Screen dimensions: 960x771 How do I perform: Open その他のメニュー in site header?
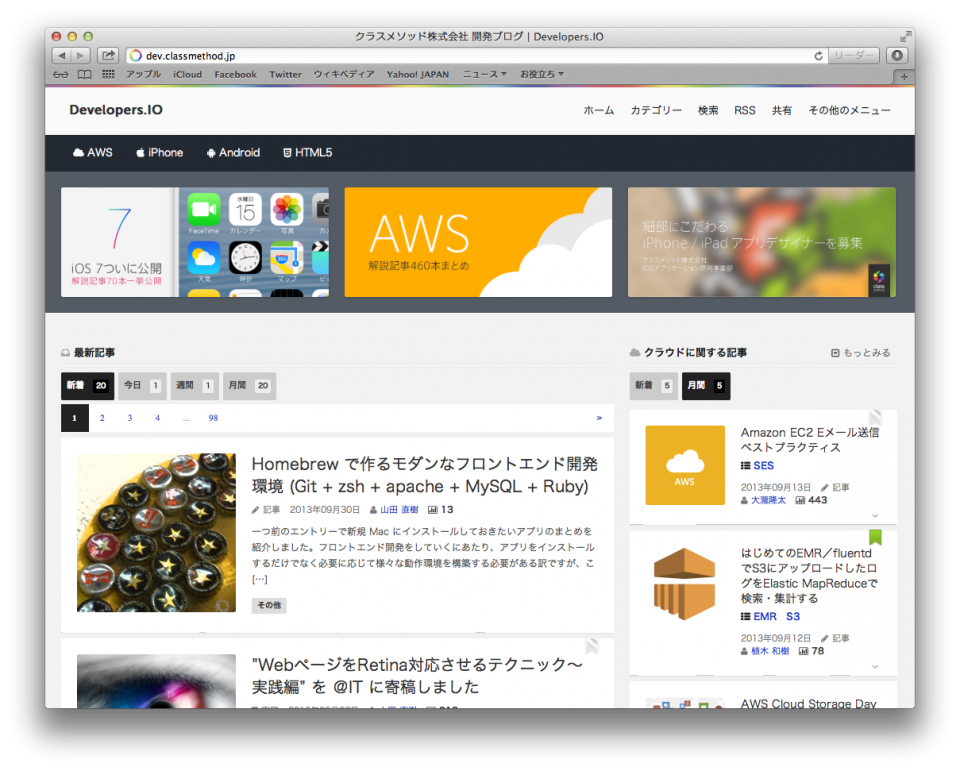[x=849, y=111]
